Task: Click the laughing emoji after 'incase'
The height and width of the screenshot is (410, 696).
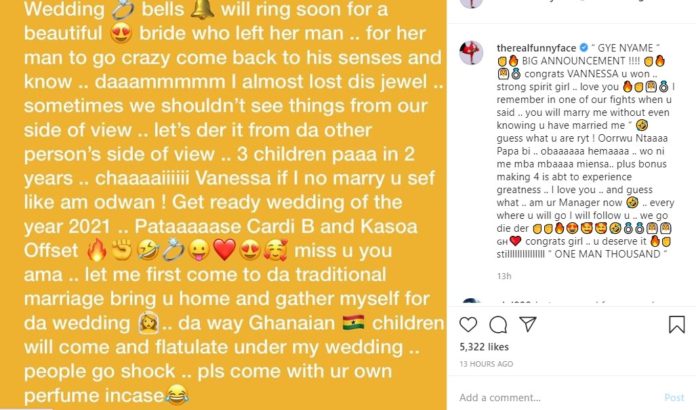Action: click(x=178, y=394)
